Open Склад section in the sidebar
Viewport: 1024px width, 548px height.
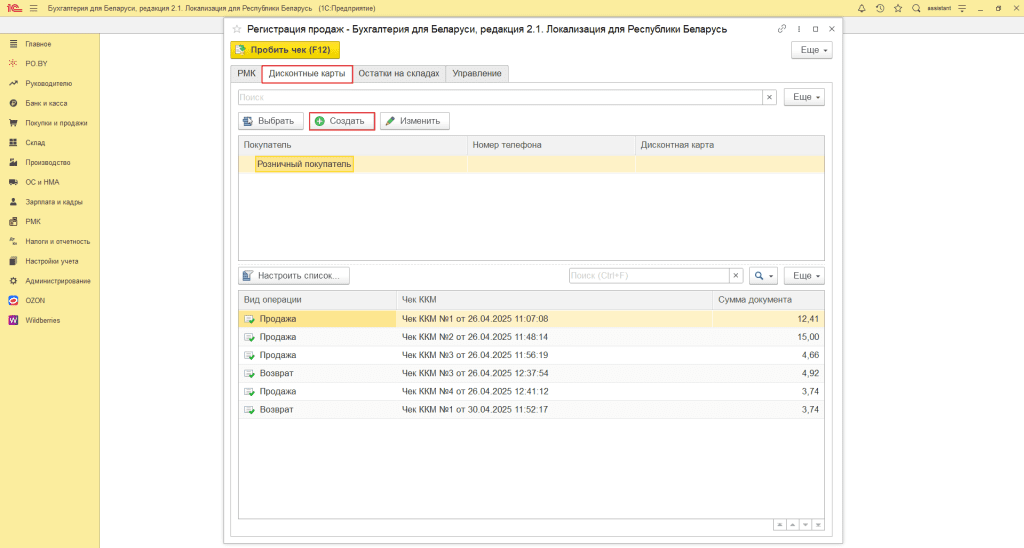(x=35, y=142)
